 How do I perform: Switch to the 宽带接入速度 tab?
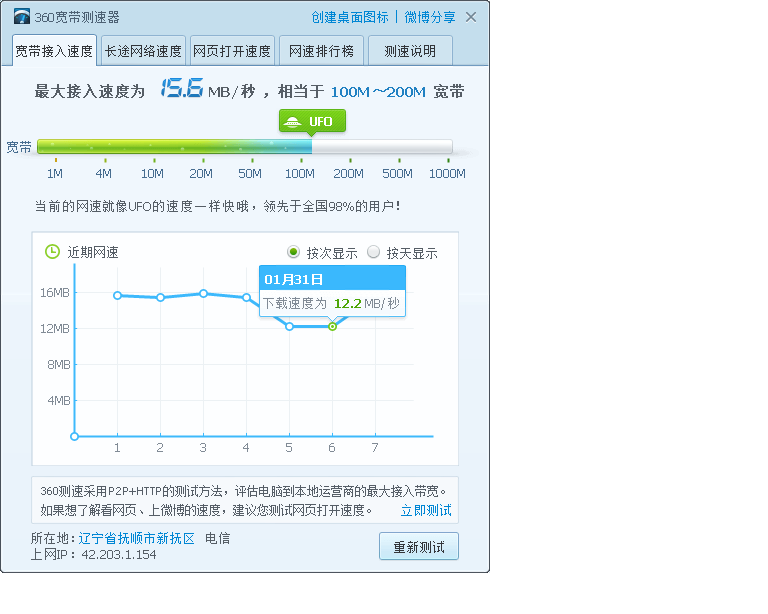[54, 51]
